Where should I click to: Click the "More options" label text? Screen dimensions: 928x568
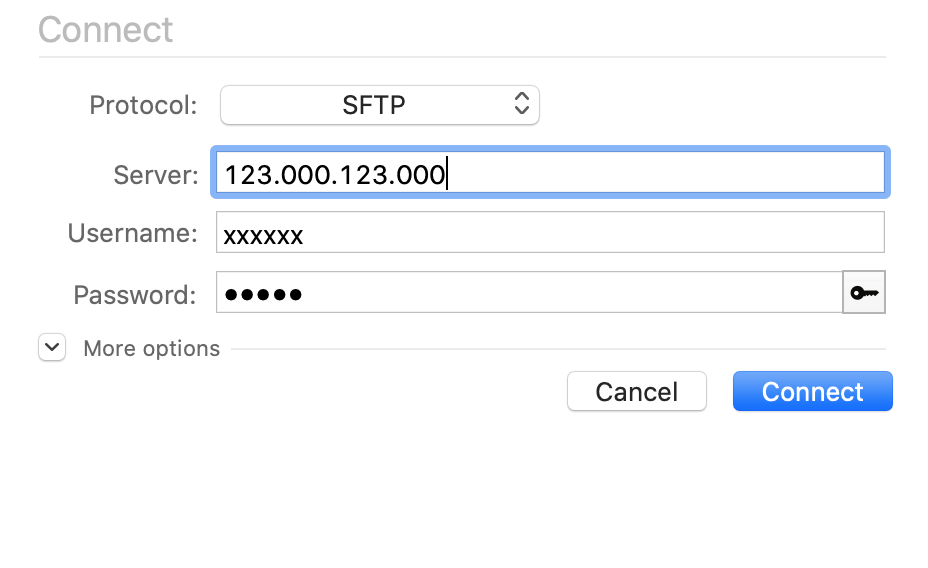151,349
